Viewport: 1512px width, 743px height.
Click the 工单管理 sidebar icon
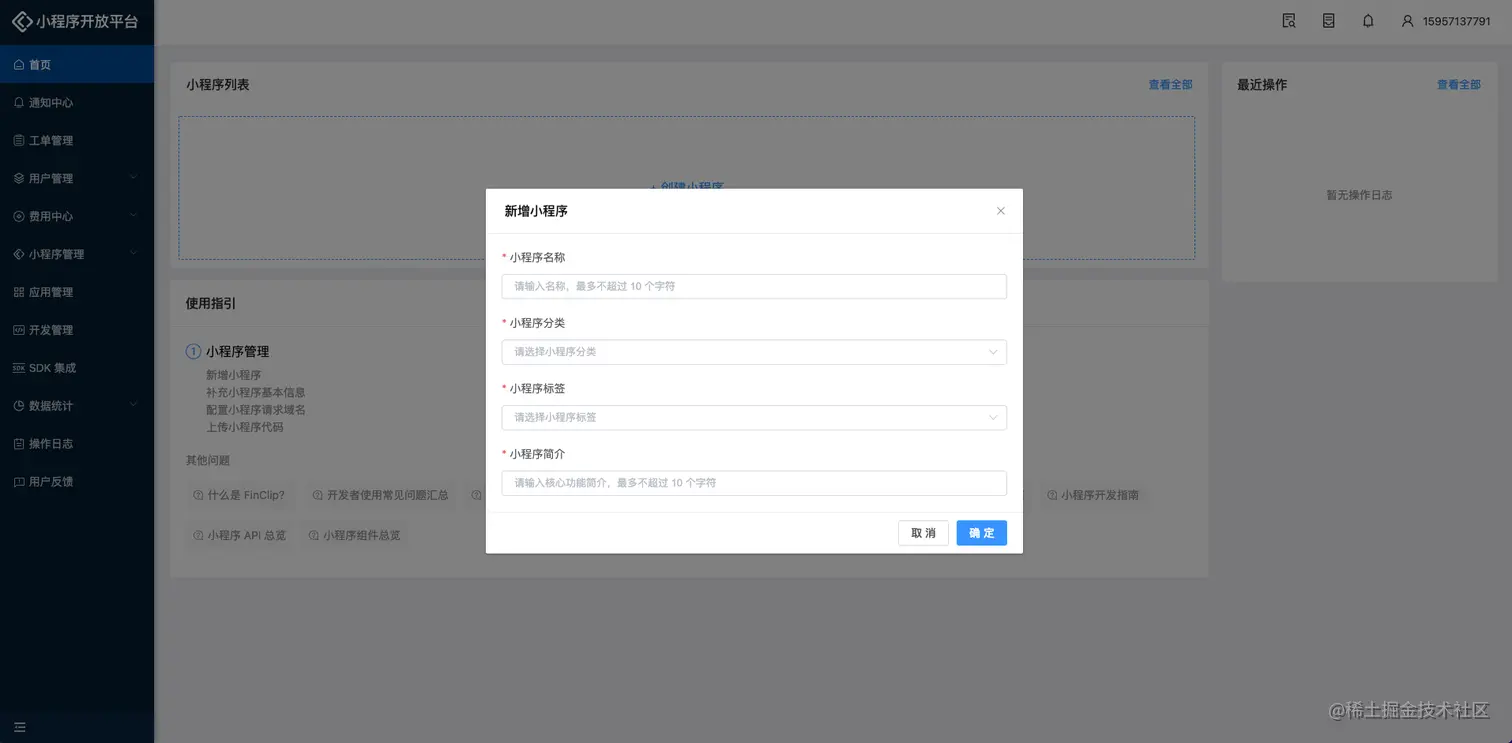click(19, 140)
